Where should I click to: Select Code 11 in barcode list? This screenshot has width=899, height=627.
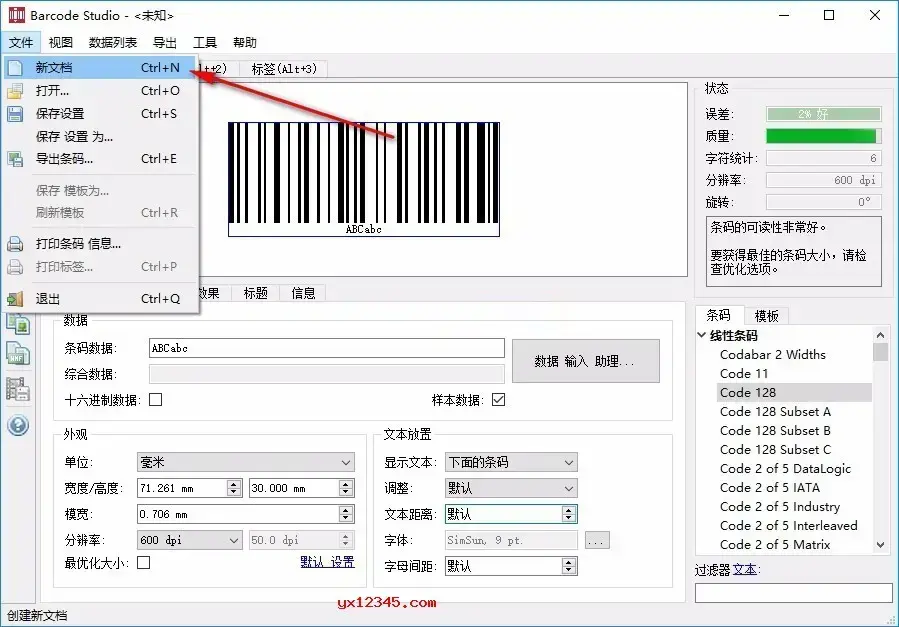[744, 373]
